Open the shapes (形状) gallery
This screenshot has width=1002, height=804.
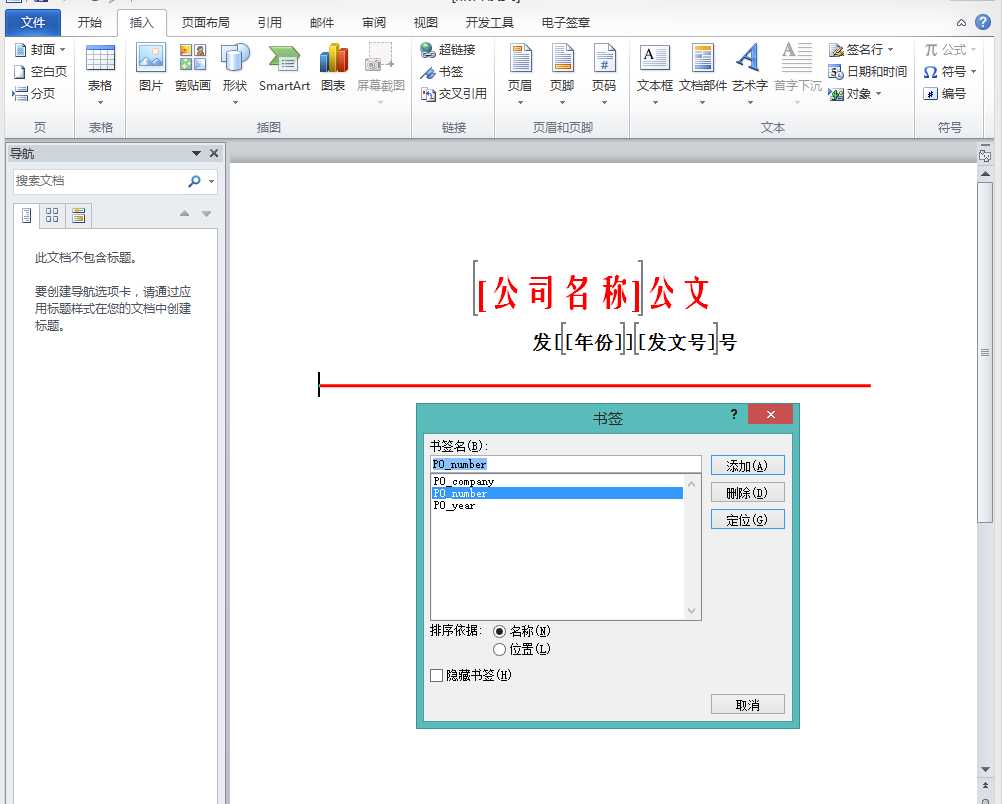(235, 74)
